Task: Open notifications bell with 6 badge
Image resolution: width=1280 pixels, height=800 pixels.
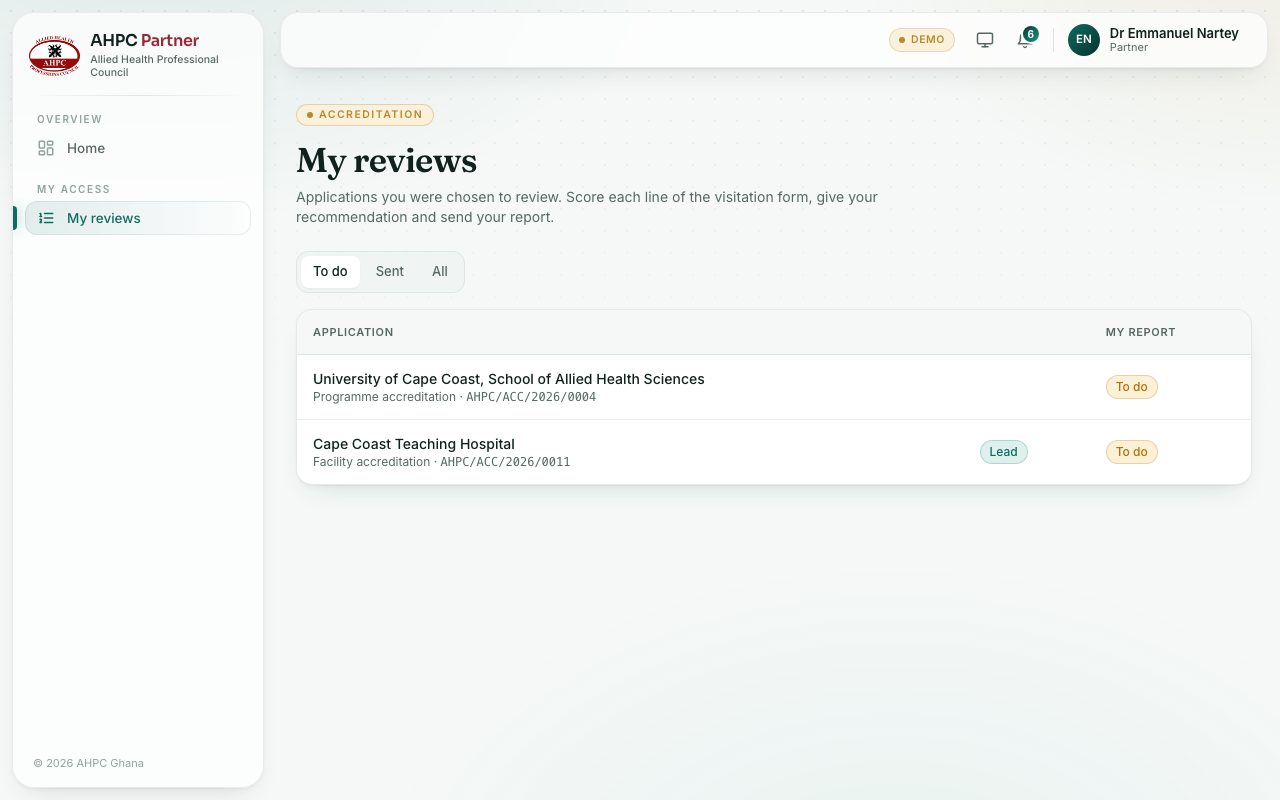Action: [x=1025, y=40]
